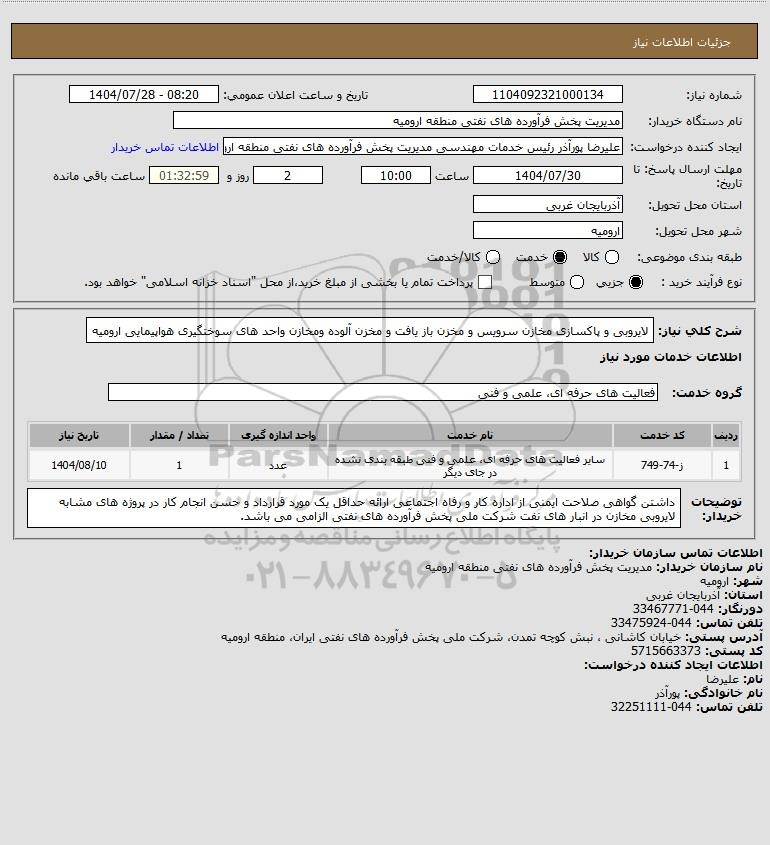Click the گروه خدمت field

click(383, 392)
